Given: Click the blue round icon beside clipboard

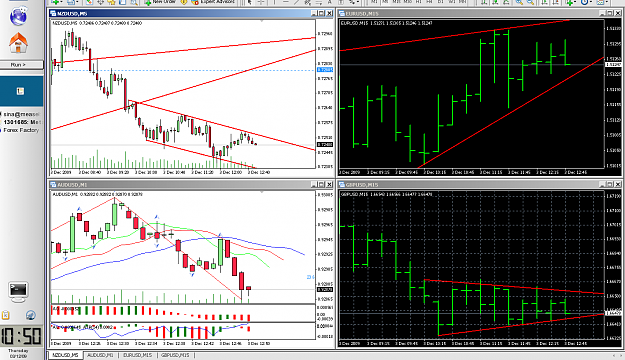Looking at the screenshot, I should click(x=31, y=315).
